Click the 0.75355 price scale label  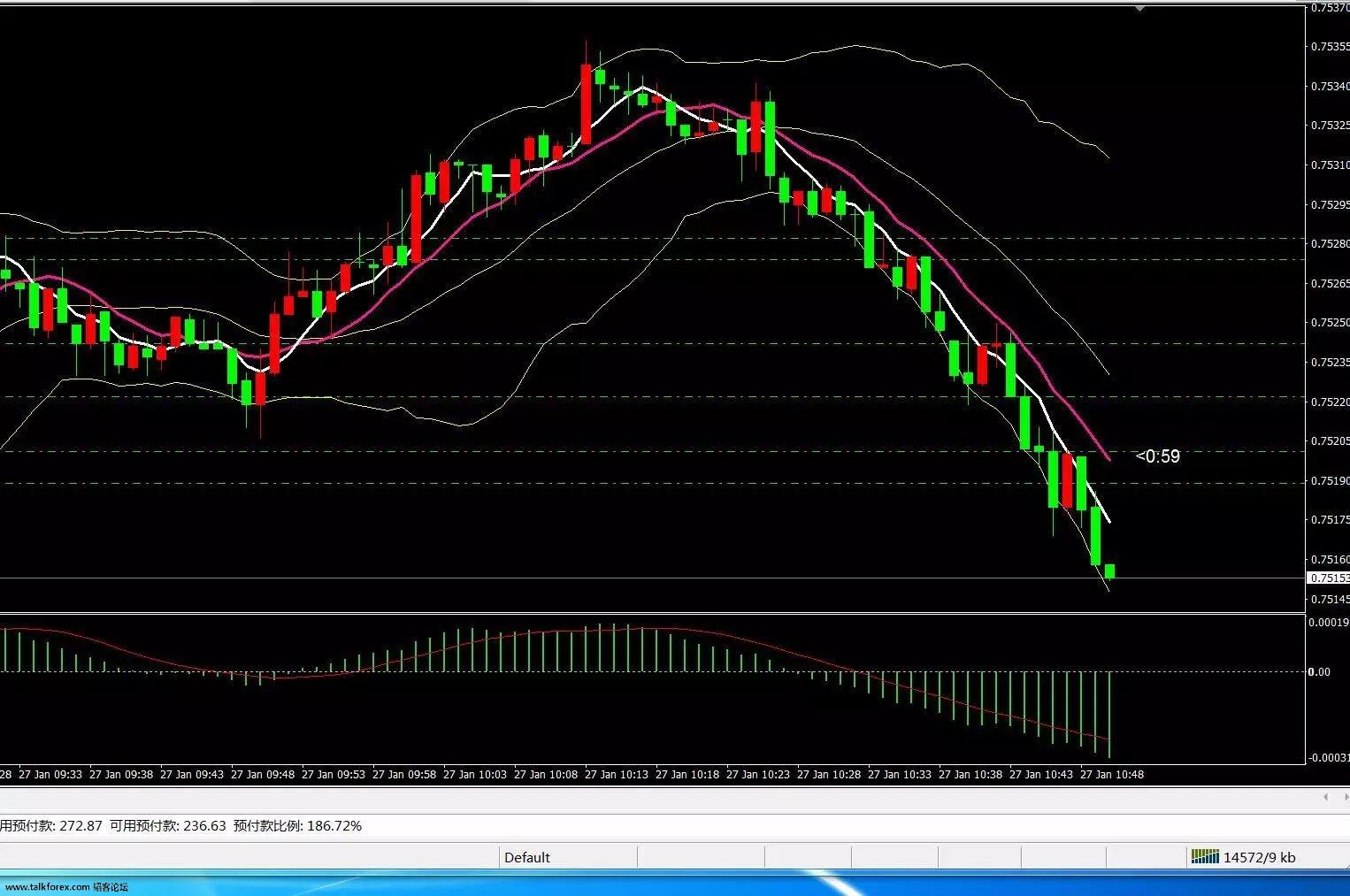point(1330,47)
